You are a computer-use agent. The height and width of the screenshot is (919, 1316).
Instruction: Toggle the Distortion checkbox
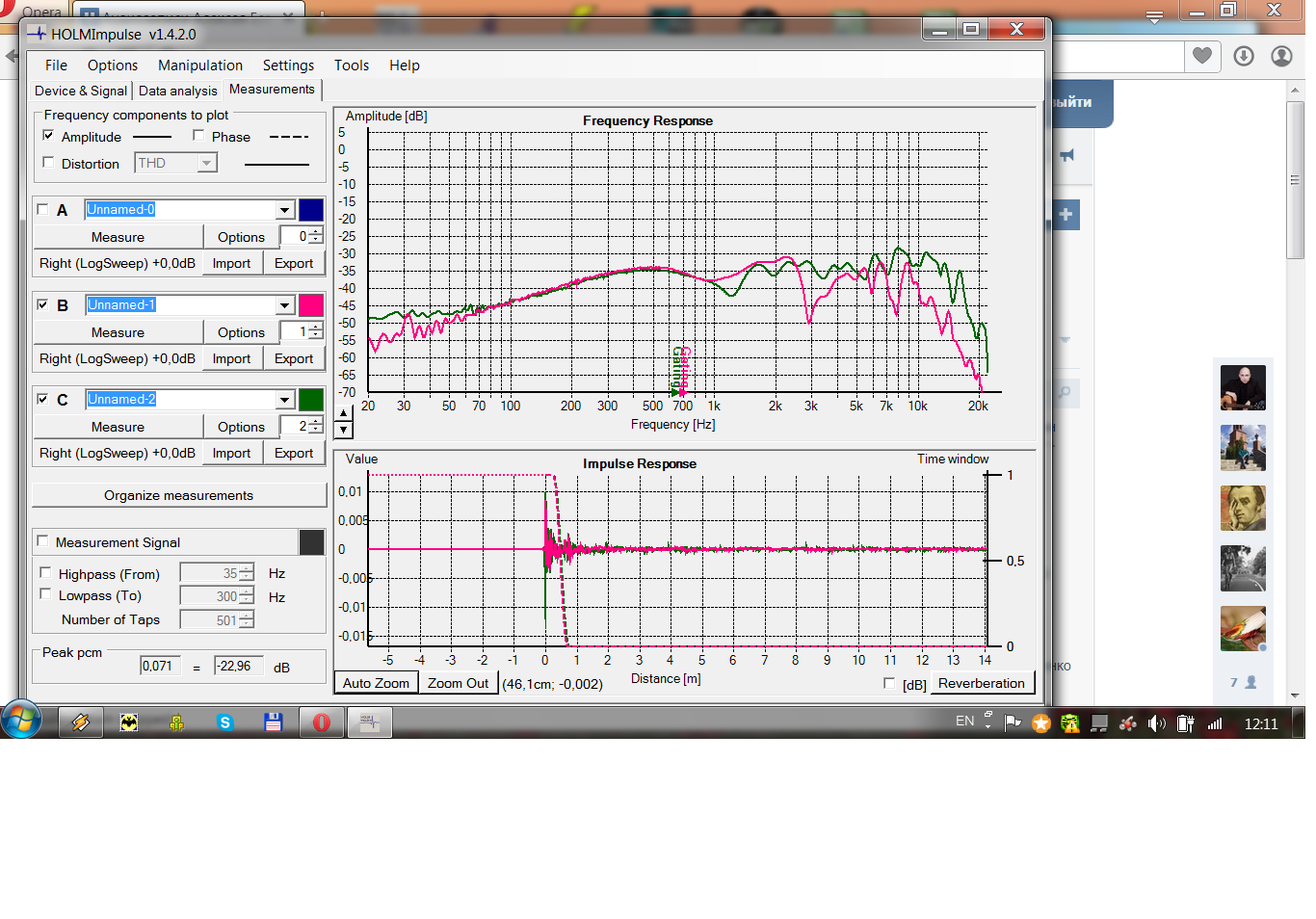49,163
